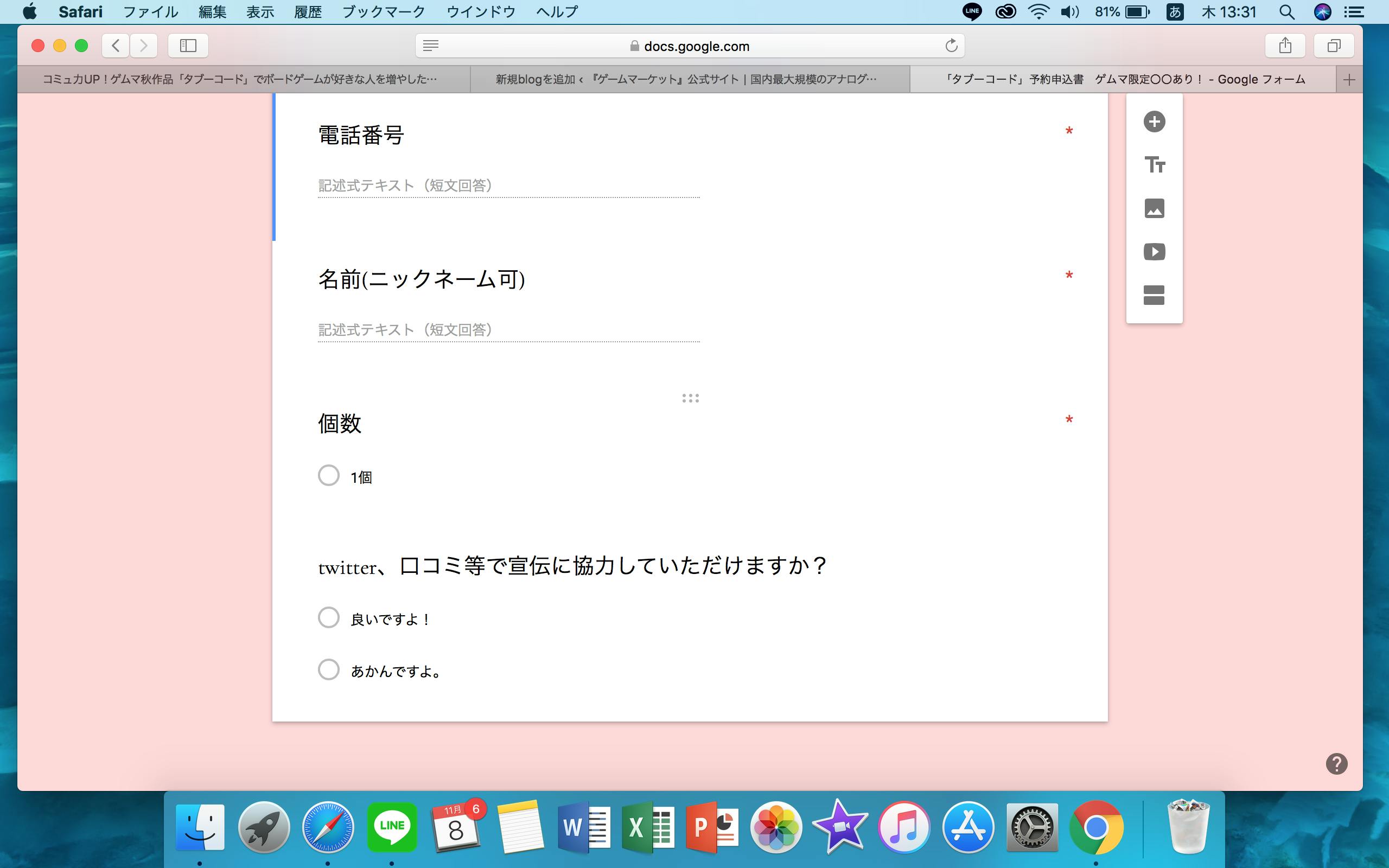Click drag handle above 個数 question
This screenshot has height=868, width=1389.
[690, 398]
